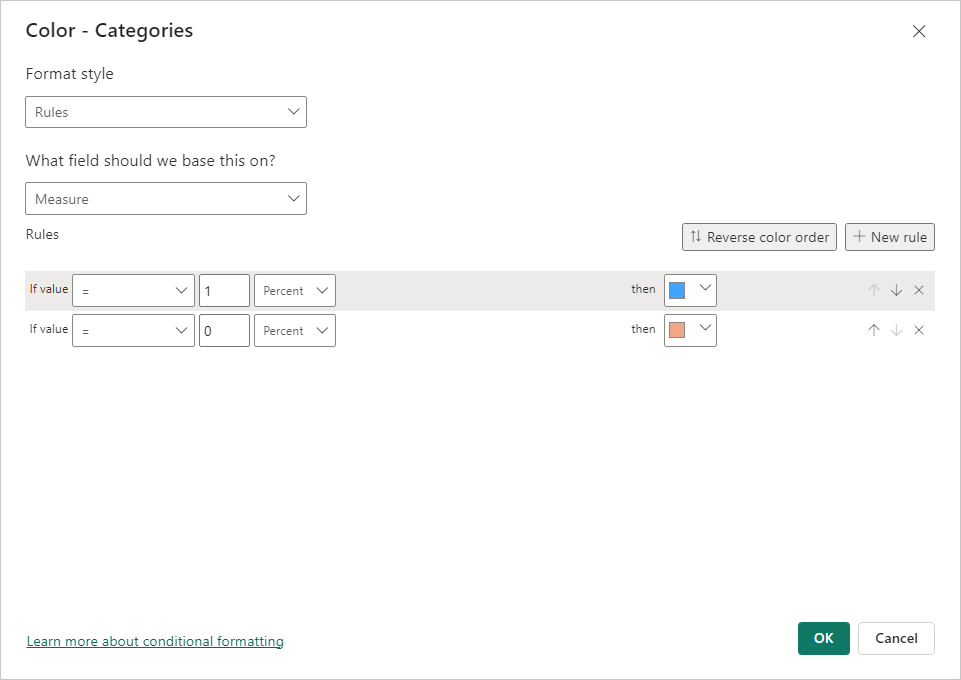This screenshot has width=961, height=680.
Task: Open the Measure field dropdown
Action: point(165,198)
